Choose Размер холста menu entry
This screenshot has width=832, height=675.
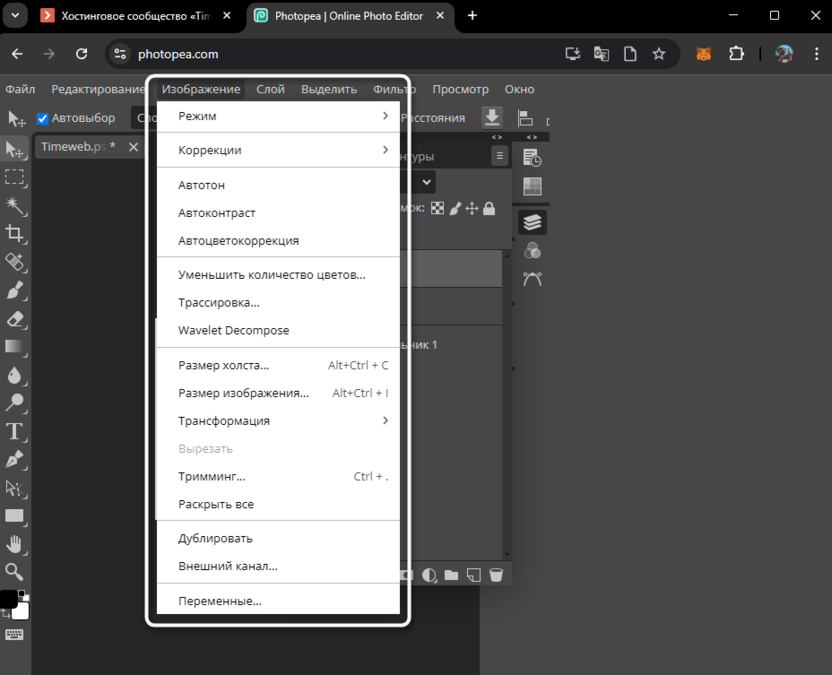click(x=224, y=365)
